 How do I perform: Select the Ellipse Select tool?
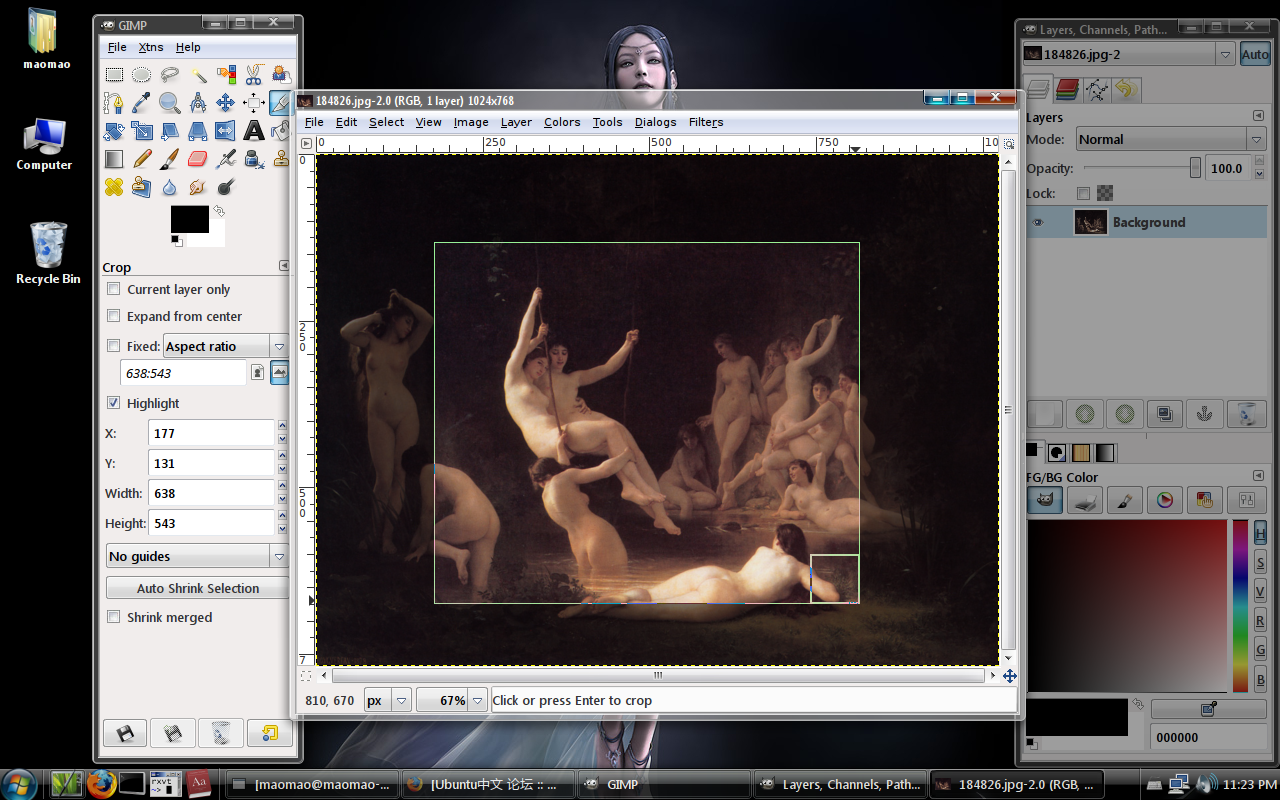point(142,75)
